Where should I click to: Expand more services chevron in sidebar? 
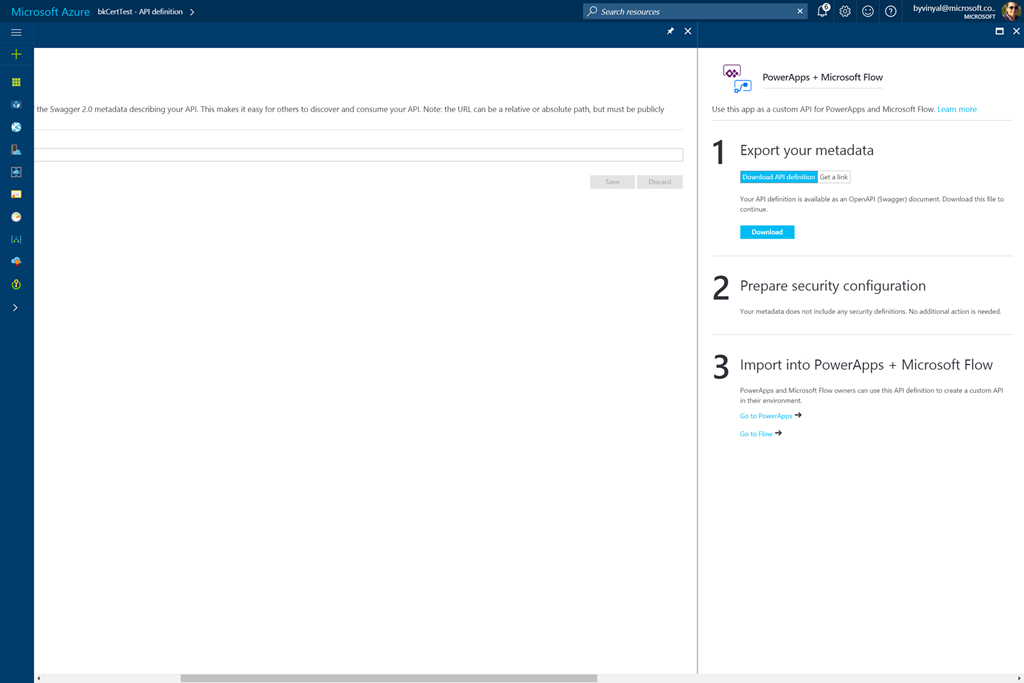(15, 308)
